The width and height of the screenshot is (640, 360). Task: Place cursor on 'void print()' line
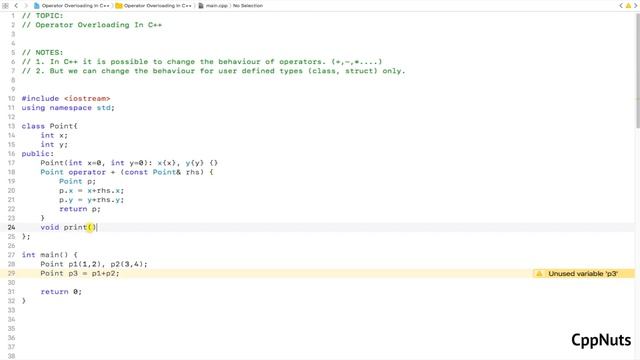(68, 227)
